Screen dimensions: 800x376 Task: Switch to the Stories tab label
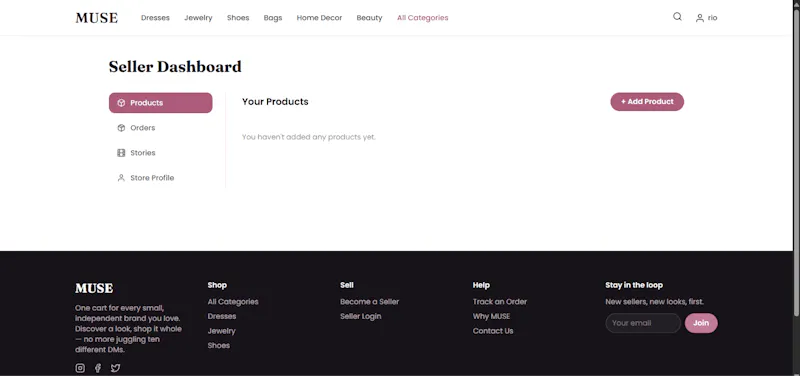pos(143,153)
